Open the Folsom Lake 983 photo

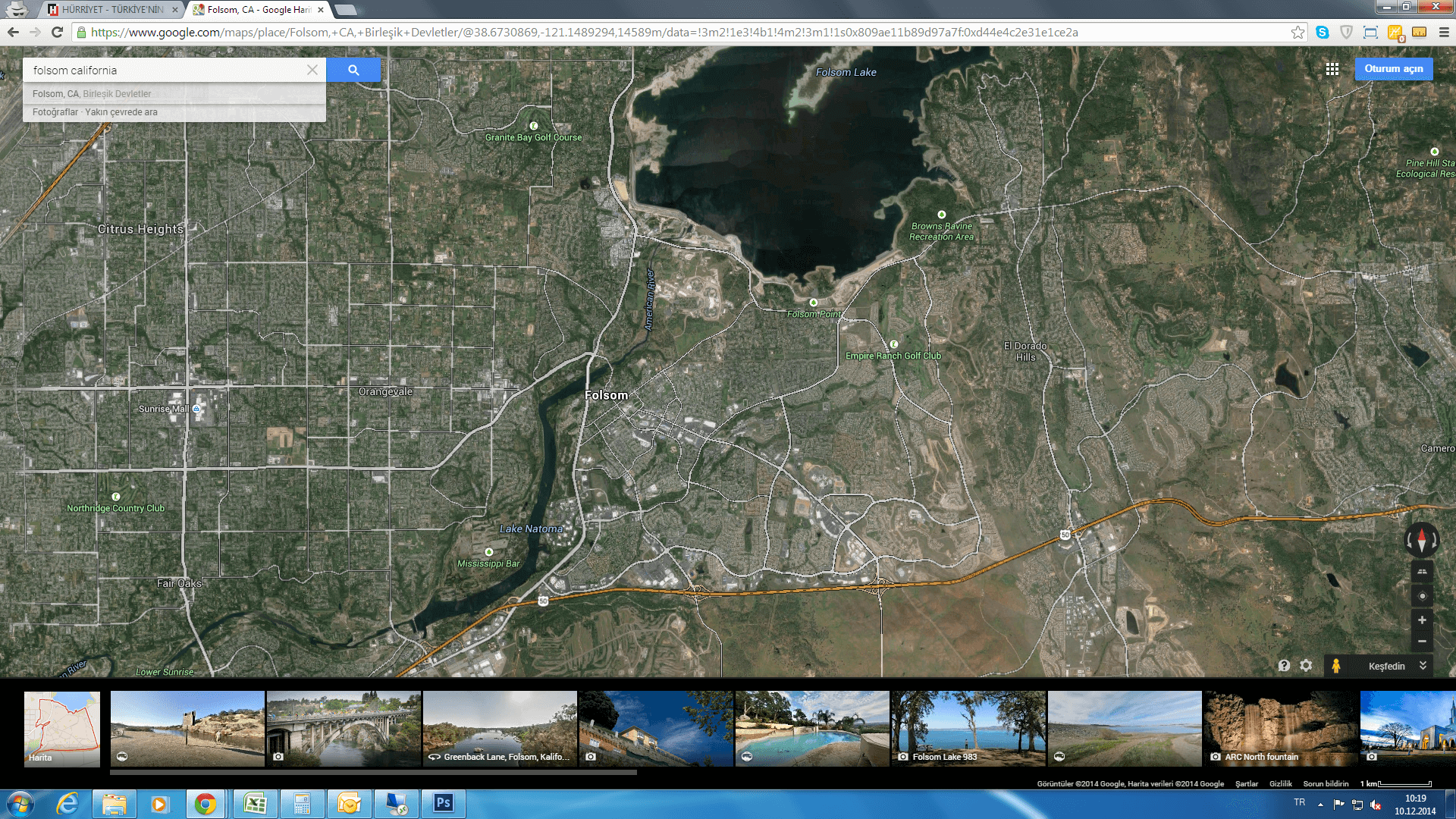968,729
